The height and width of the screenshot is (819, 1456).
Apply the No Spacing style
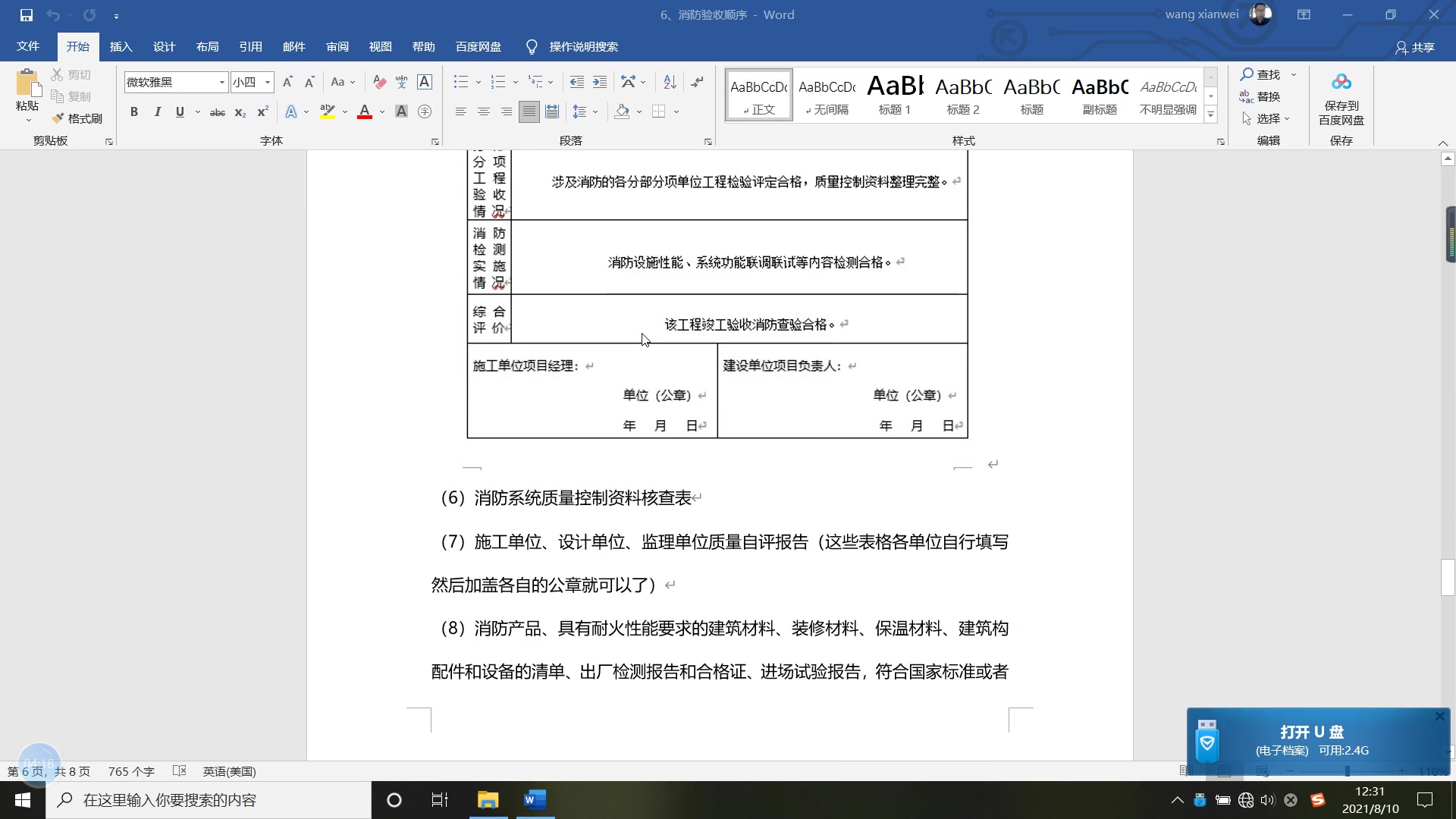point(827,95)
